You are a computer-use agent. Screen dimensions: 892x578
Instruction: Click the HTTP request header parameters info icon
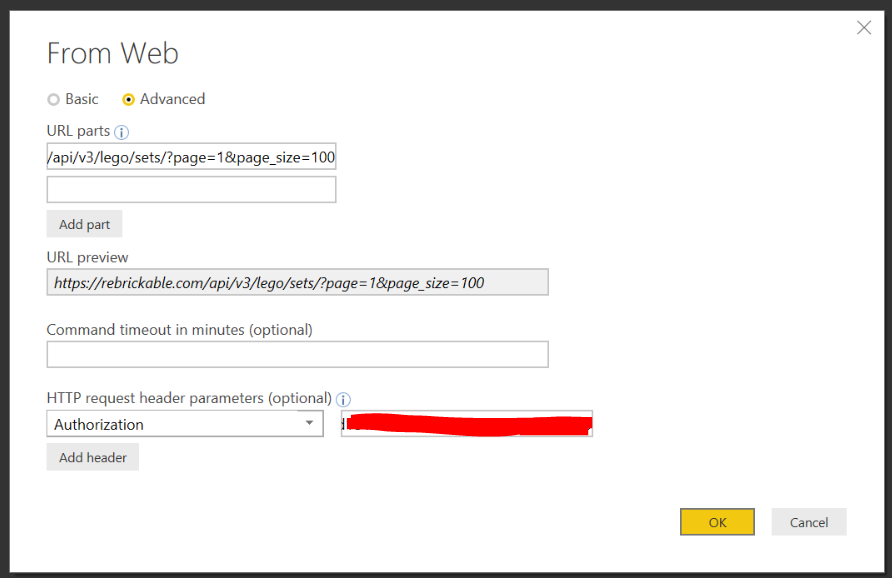343,398
